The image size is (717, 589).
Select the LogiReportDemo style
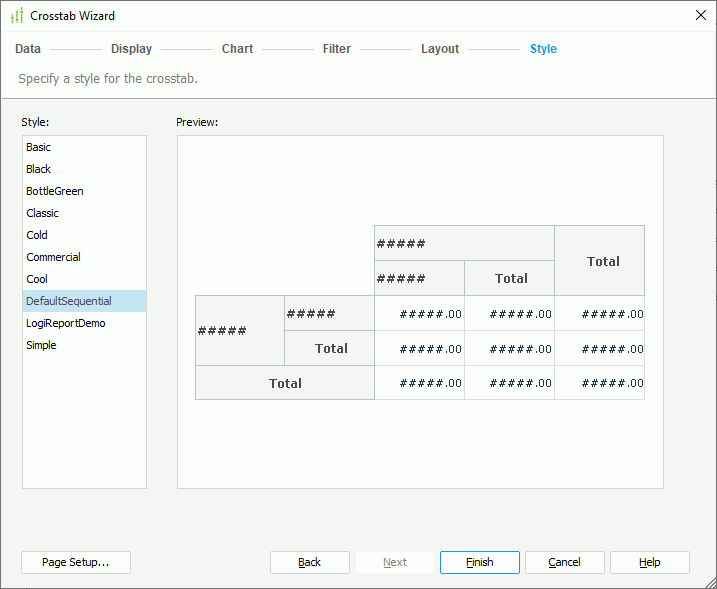pyautogui.click(x=66, y=323)
